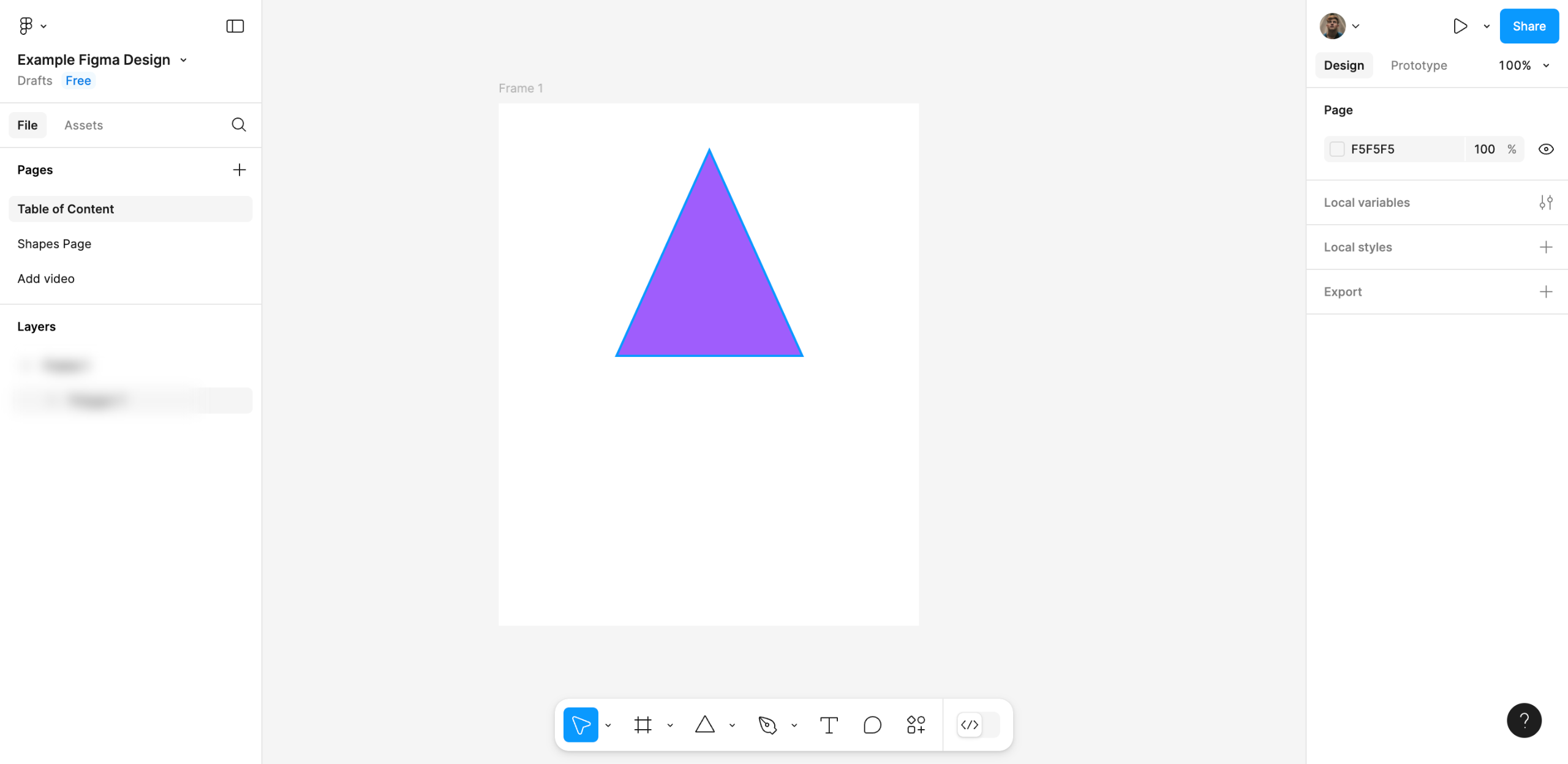
Task: Select the Comment tool
Action: 872,725
